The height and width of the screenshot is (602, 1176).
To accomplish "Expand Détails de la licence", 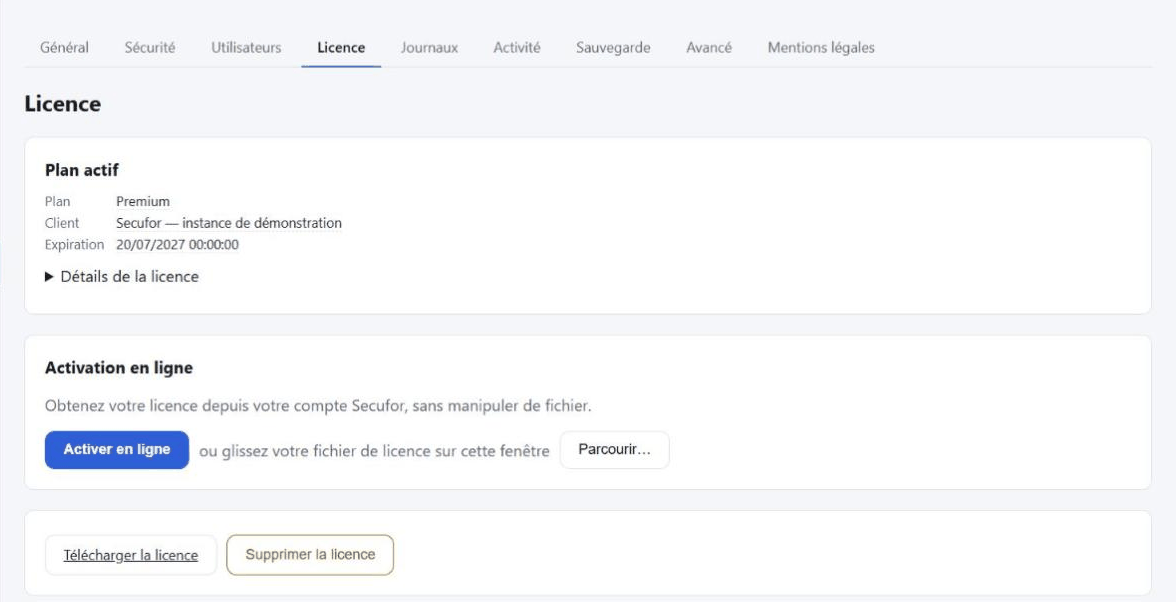I will (x=122, y=277).
